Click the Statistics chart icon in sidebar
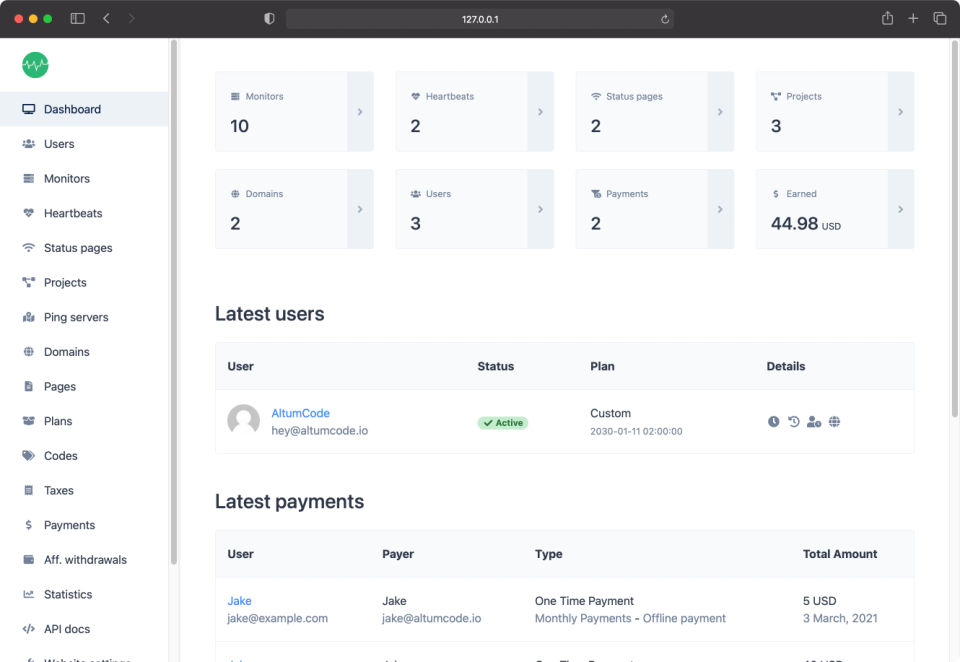This screenshot has height=662, width=960. [x=28, y=594]
